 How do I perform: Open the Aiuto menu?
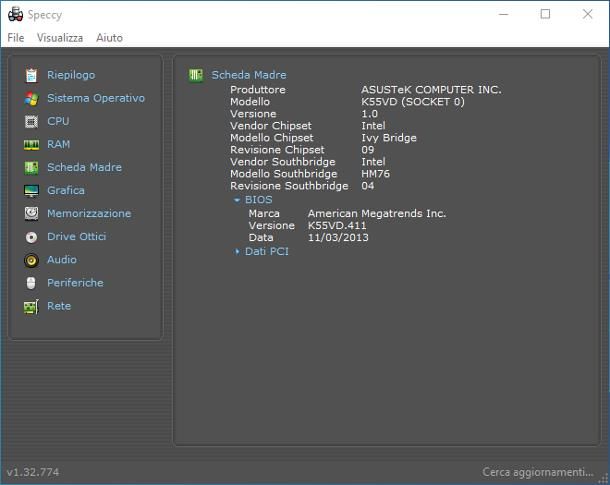click(109, 38)
